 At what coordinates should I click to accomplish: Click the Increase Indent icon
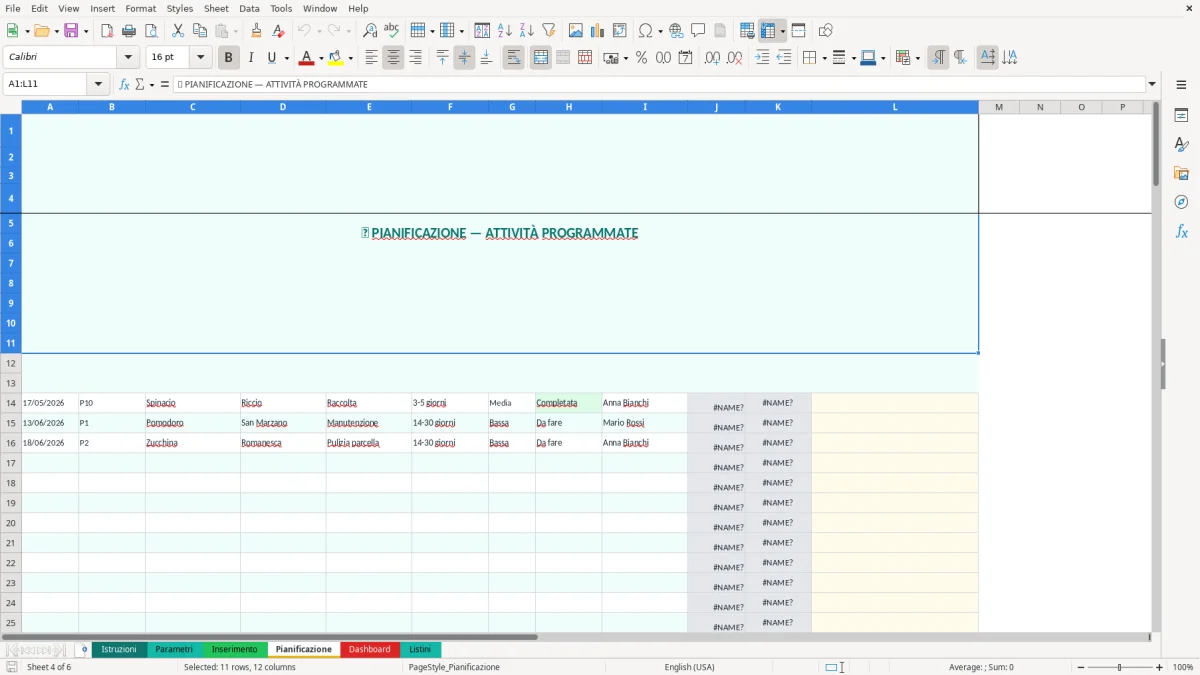762,58
